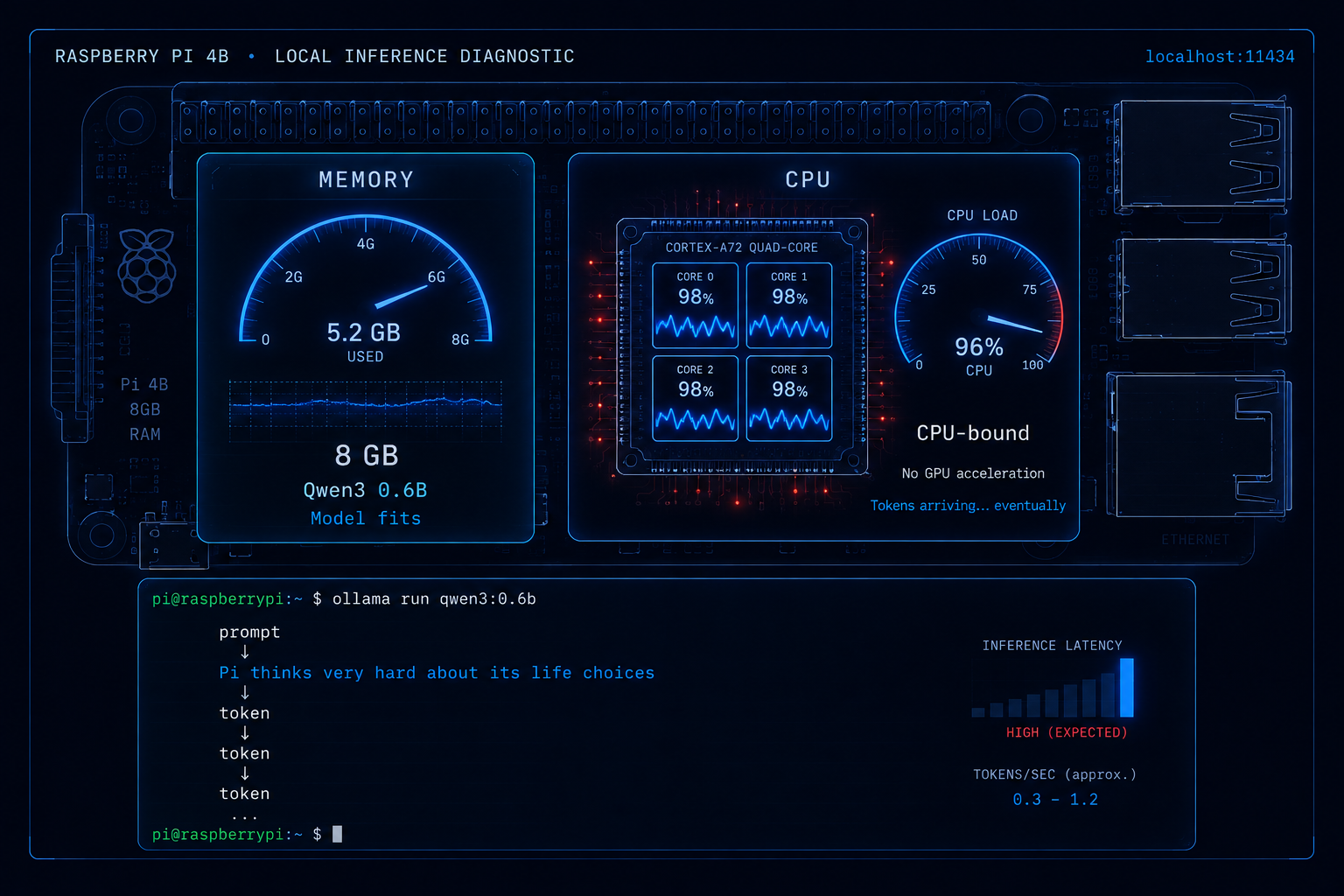Select the 96% CPU readout
The height and width of the screenshot is (896, 1344).
click(x=979, y=356)
